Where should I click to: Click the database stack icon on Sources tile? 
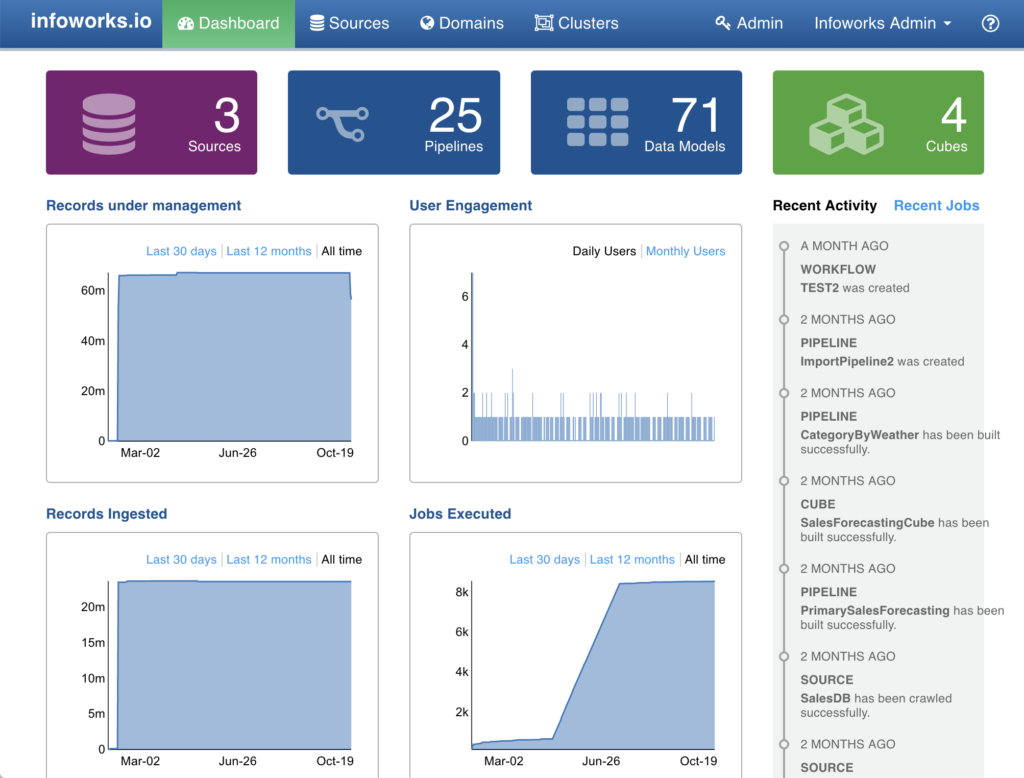click(109, 123)
